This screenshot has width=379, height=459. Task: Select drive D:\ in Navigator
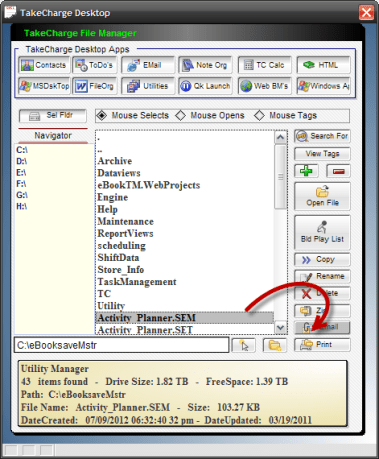[x=22, y=161]
